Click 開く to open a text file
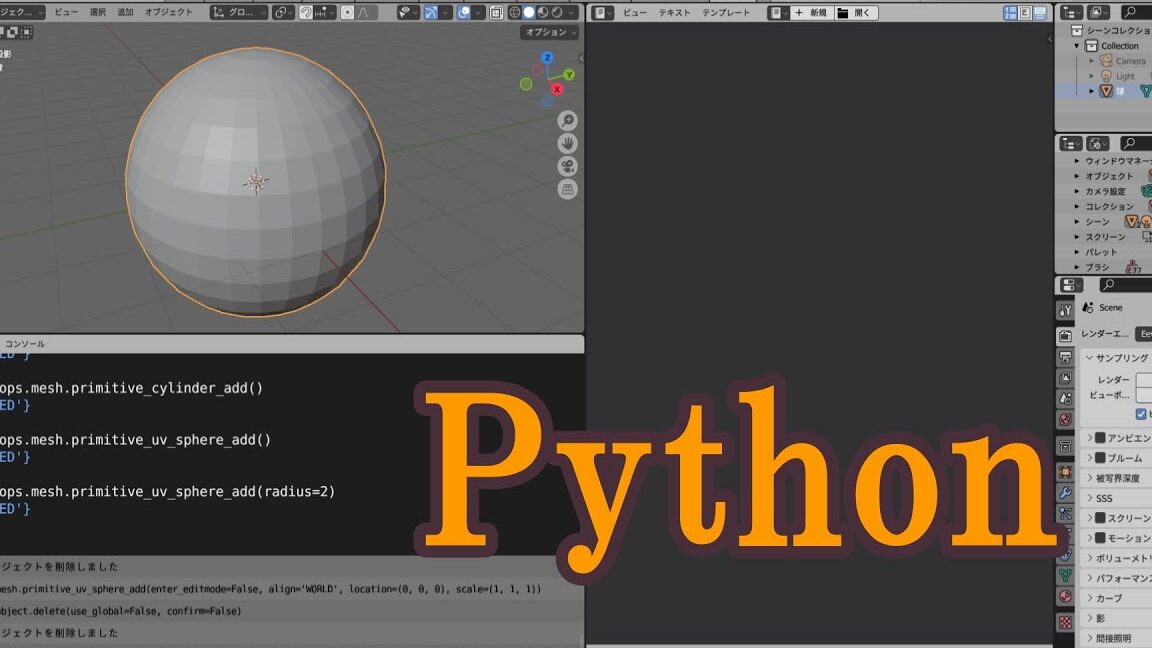The height and width of the screenshot is (648, 1152). point(861,13)
